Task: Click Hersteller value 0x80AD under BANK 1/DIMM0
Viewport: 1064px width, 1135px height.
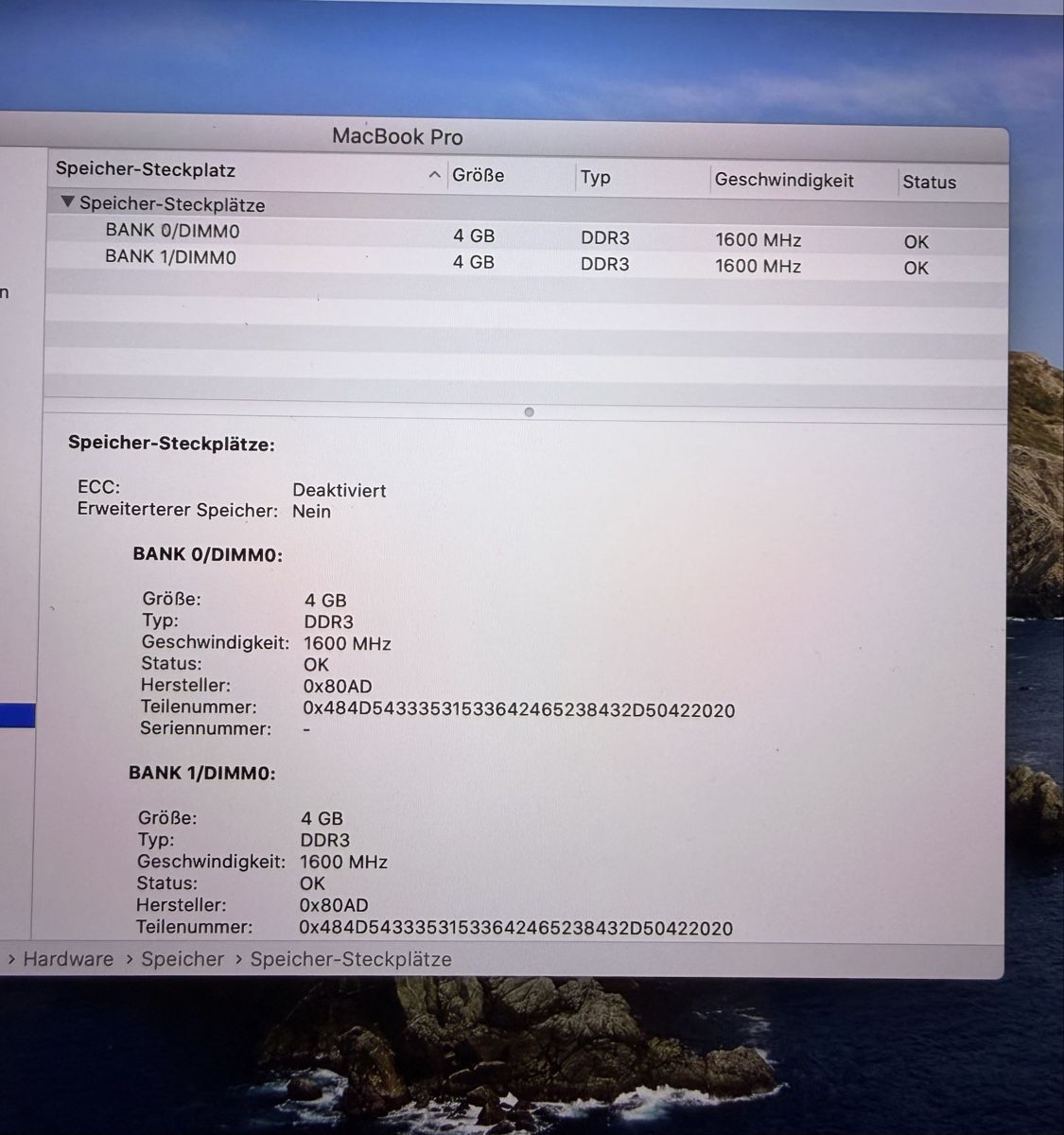Action: (x=334, y=906)
